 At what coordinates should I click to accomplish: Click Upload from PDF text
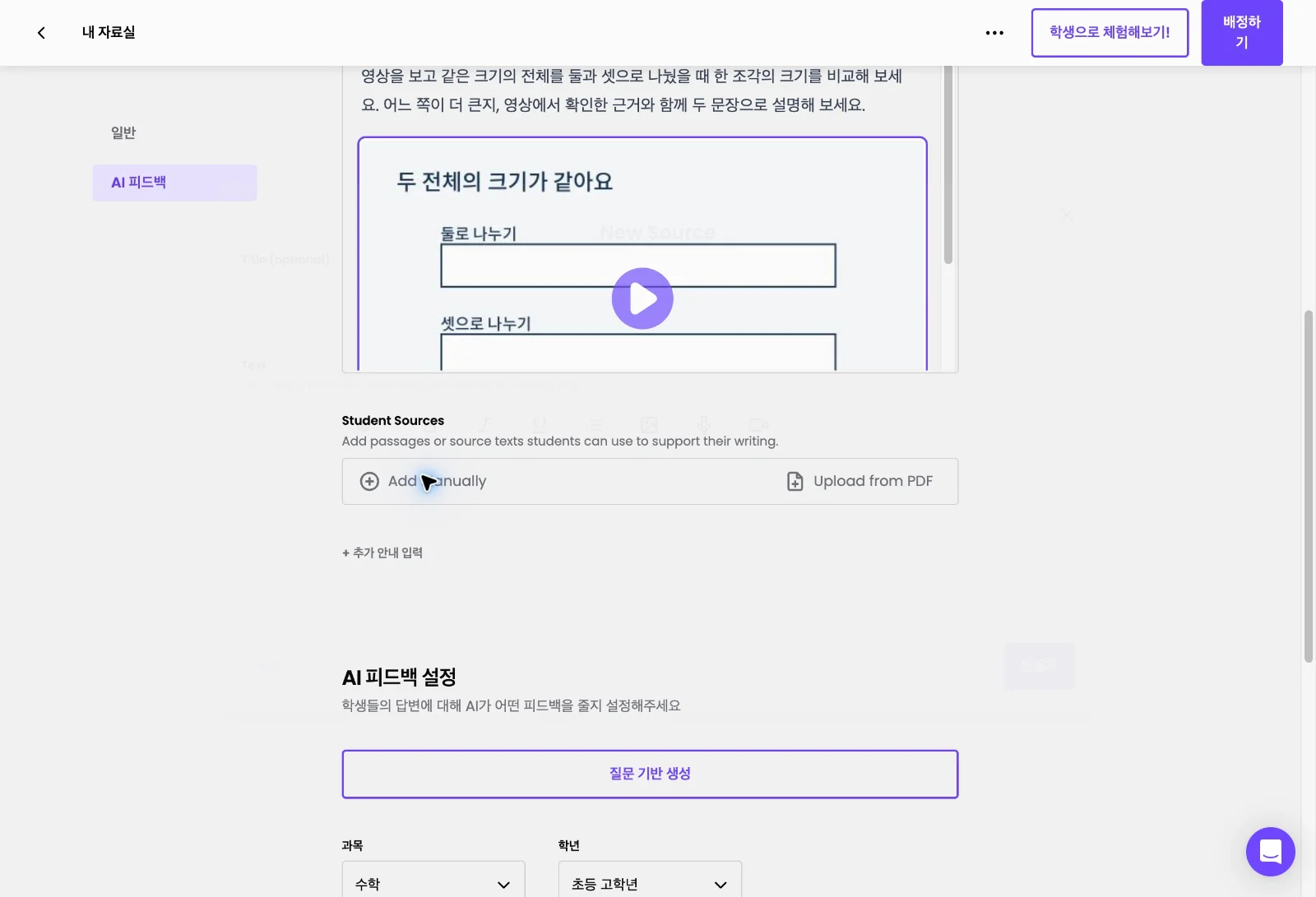pyautogui.click(x=873, y=481)
